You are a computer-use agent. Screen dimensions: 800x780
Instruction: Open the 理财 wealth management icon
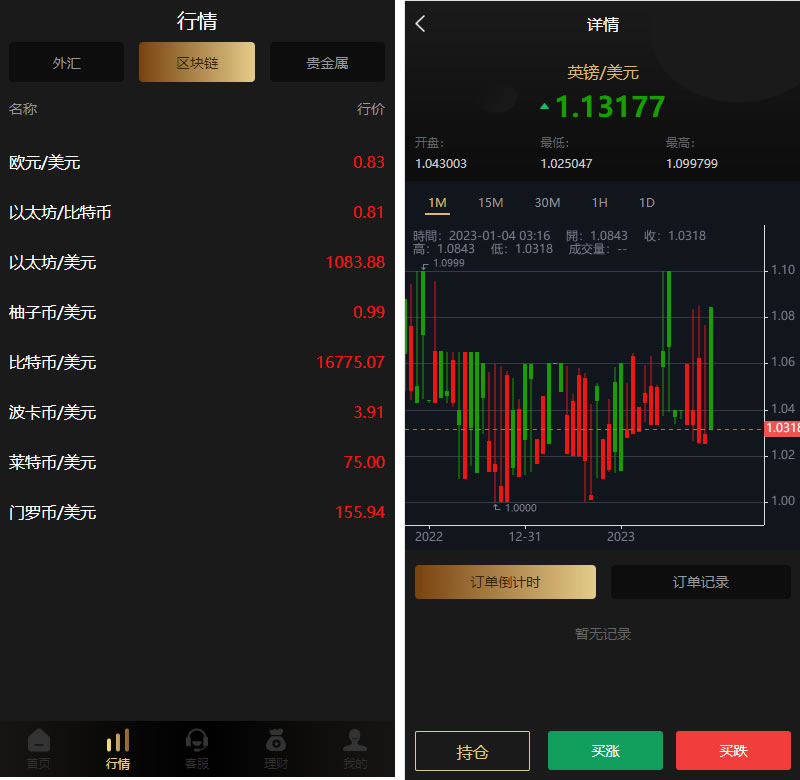(276, 748)
